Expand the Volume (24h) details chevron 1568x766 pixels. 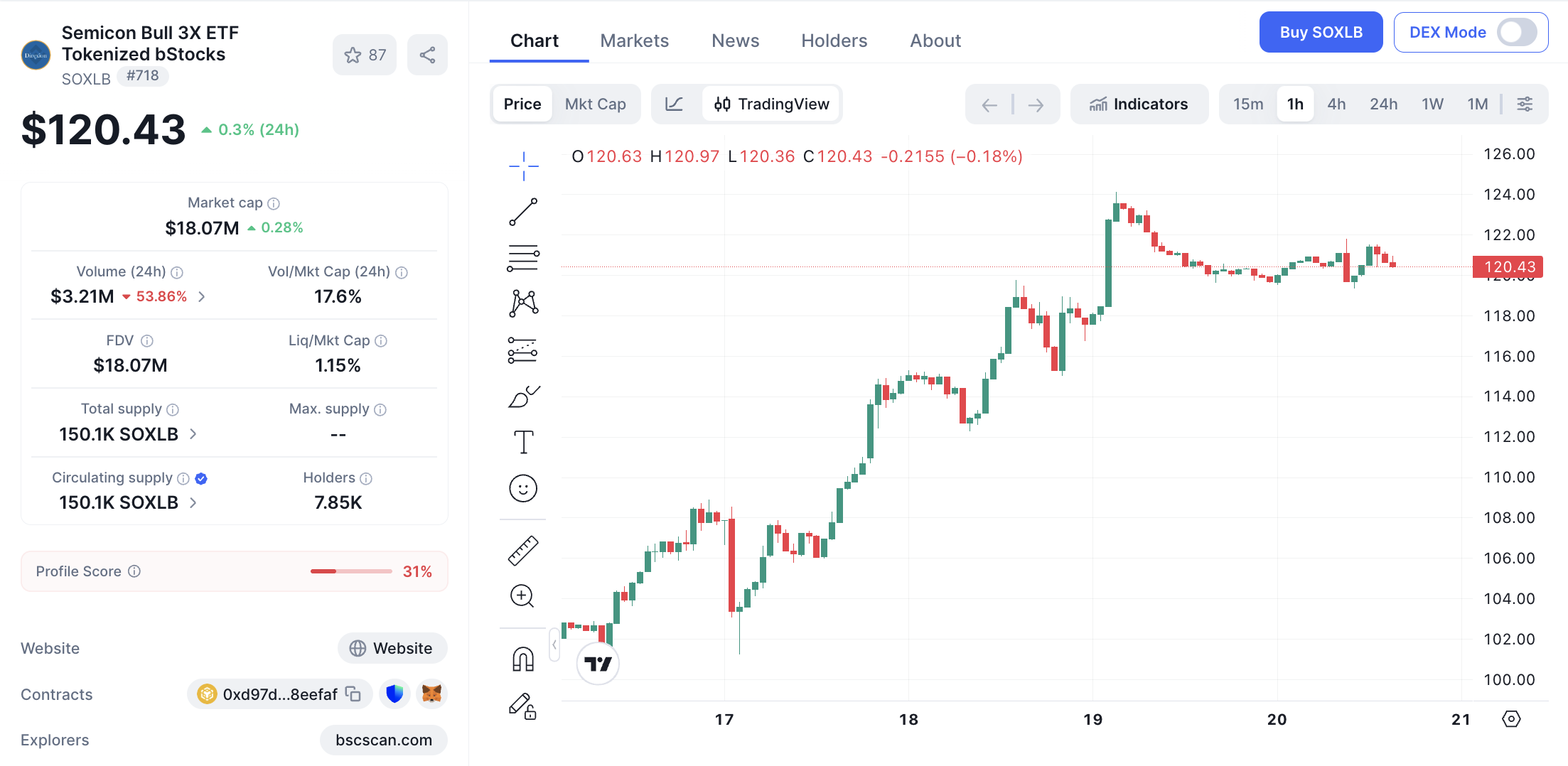(202, 296)
